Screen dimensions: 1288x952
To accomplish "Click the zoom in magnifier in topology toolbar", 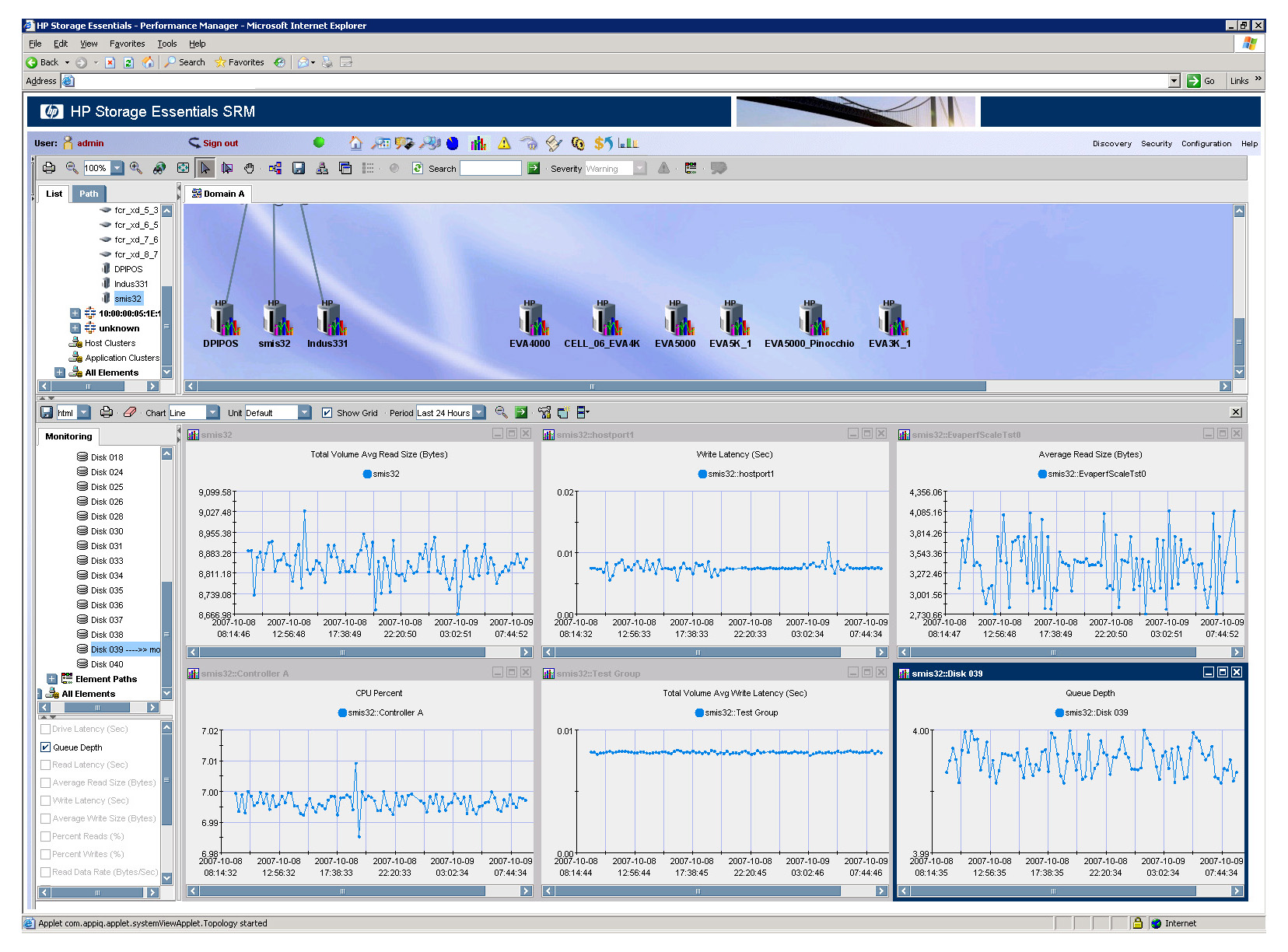I will [x=136, y=168].
